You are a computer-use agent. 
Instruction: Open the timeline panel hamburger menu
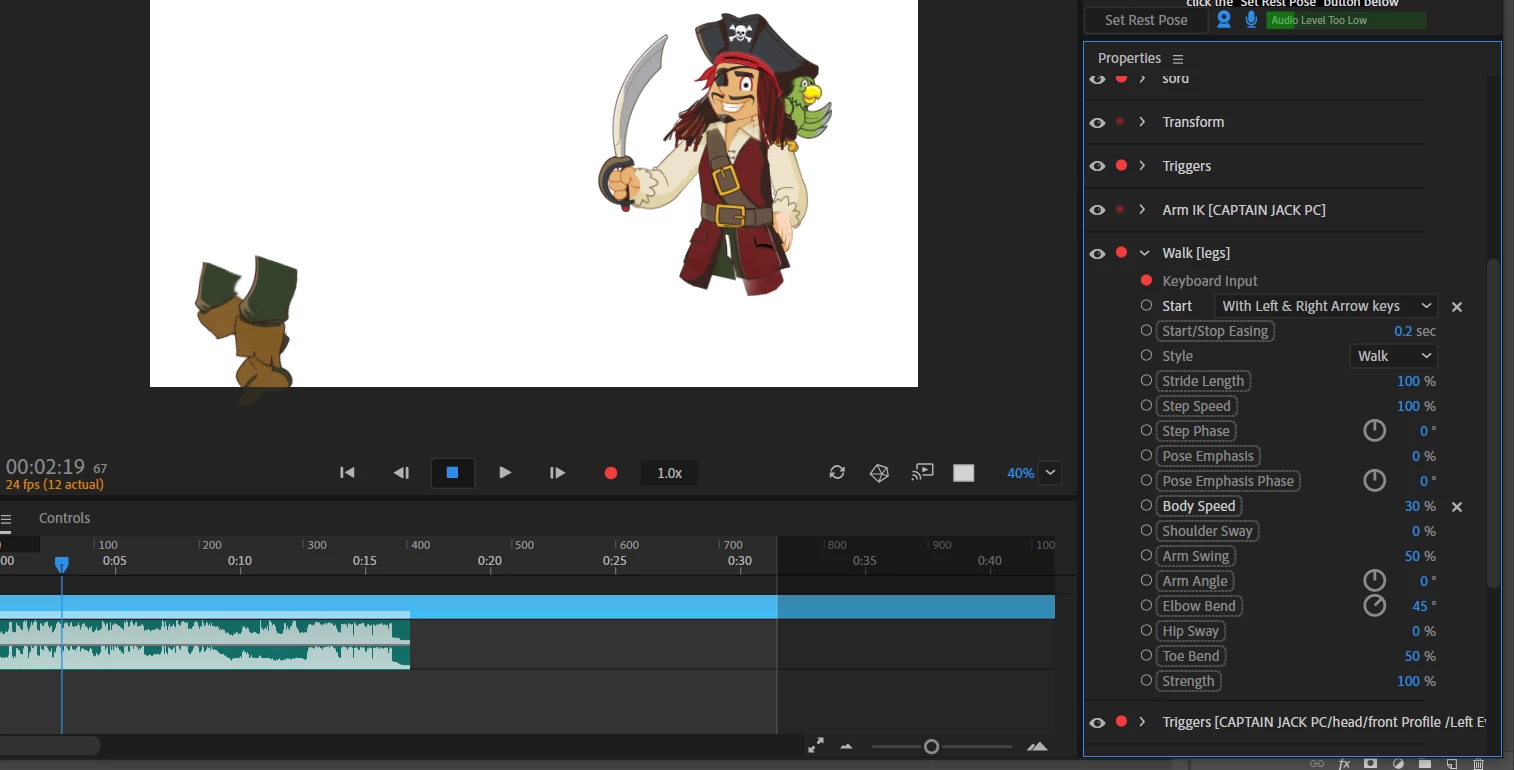point(6,519)
